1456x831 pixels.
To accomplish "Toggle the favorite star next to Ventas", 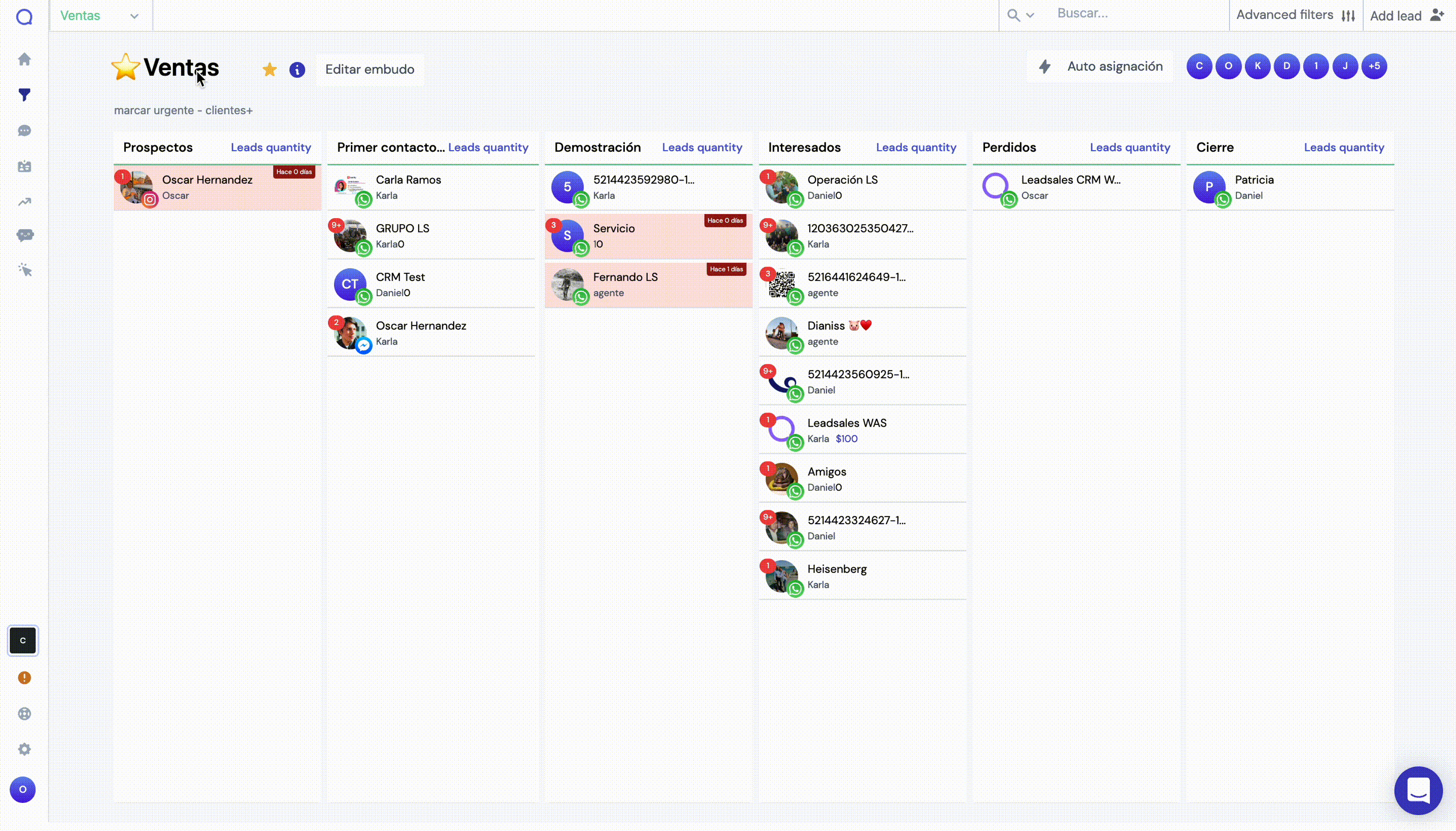I will (269, 70).
